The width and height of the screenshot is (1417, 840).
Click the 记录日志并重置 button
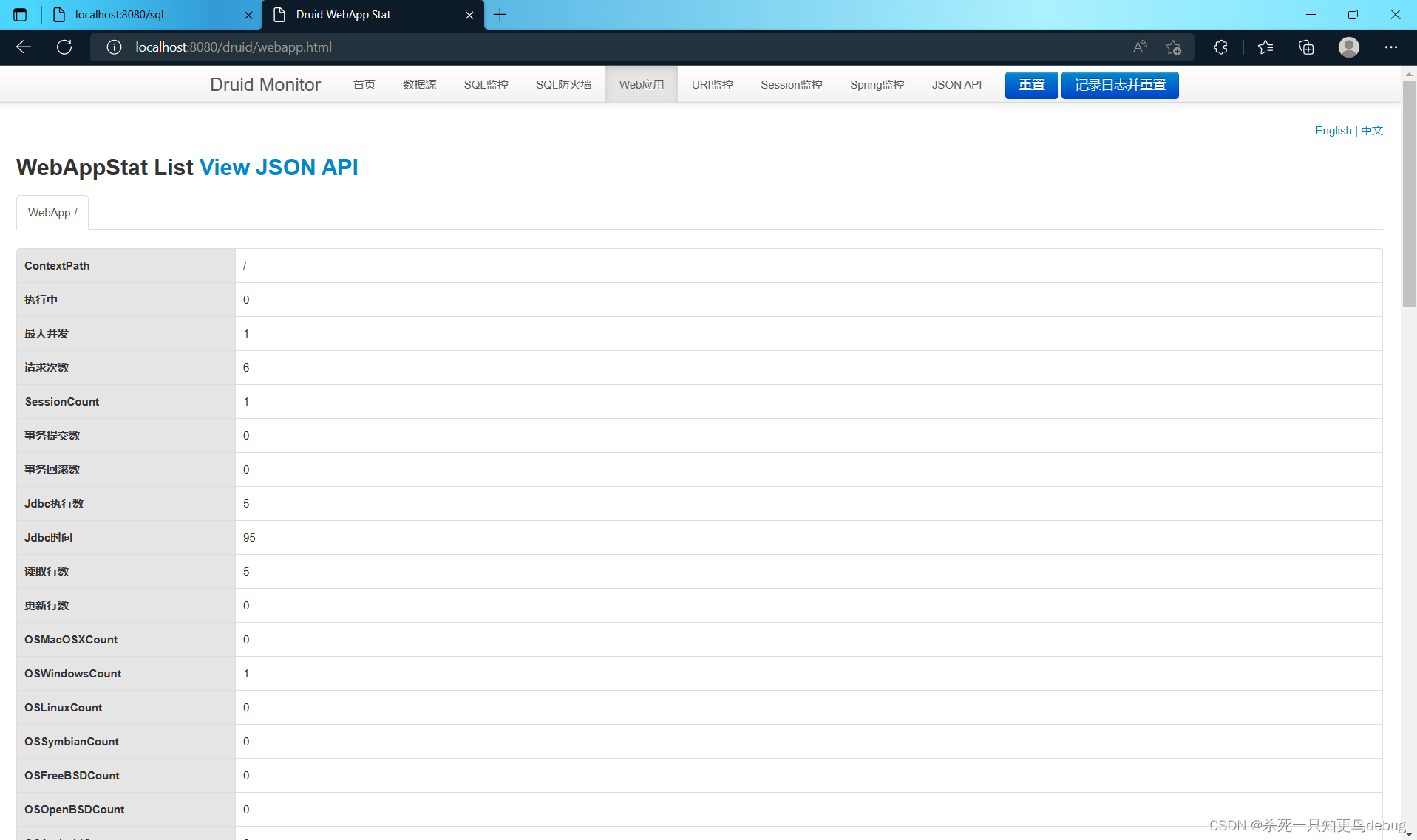[1121, 85]
